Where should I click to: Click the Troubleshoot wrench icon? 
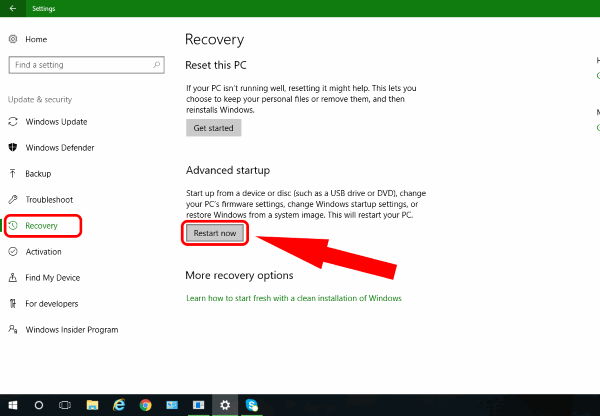click(13, 199)
